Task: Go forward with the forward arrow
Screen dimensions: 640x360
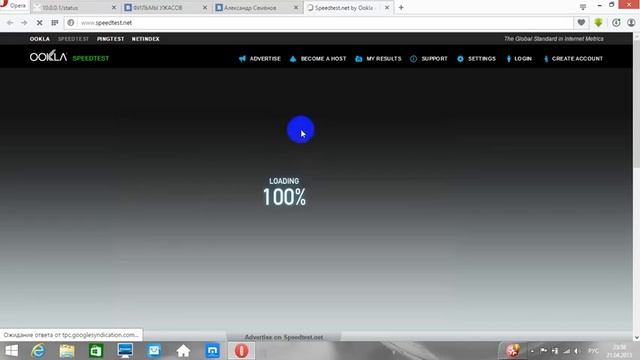Action: click(24, 23)
